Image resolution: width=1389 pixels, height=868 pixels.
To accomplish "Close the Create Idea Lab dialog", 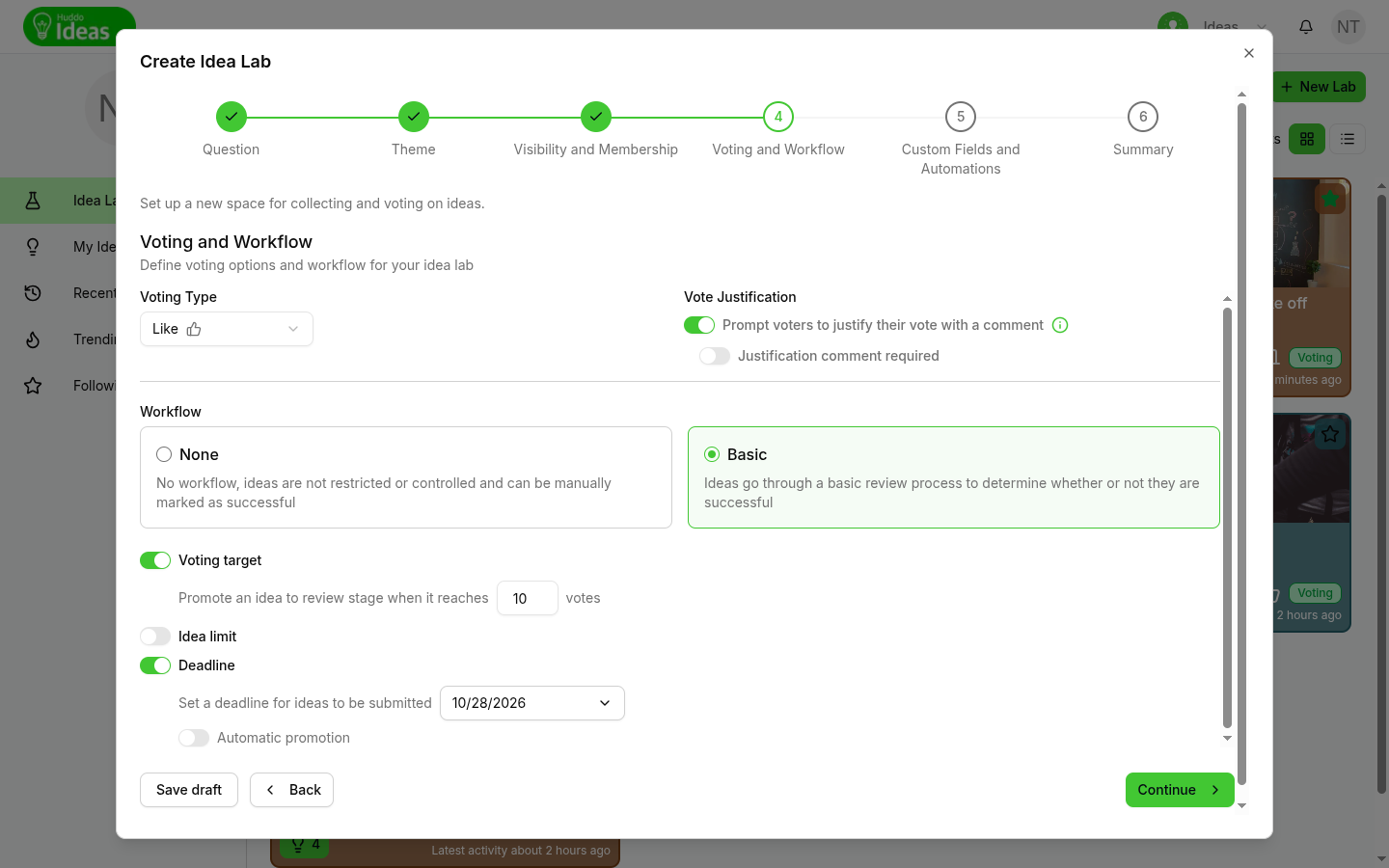I will 1249,53.
